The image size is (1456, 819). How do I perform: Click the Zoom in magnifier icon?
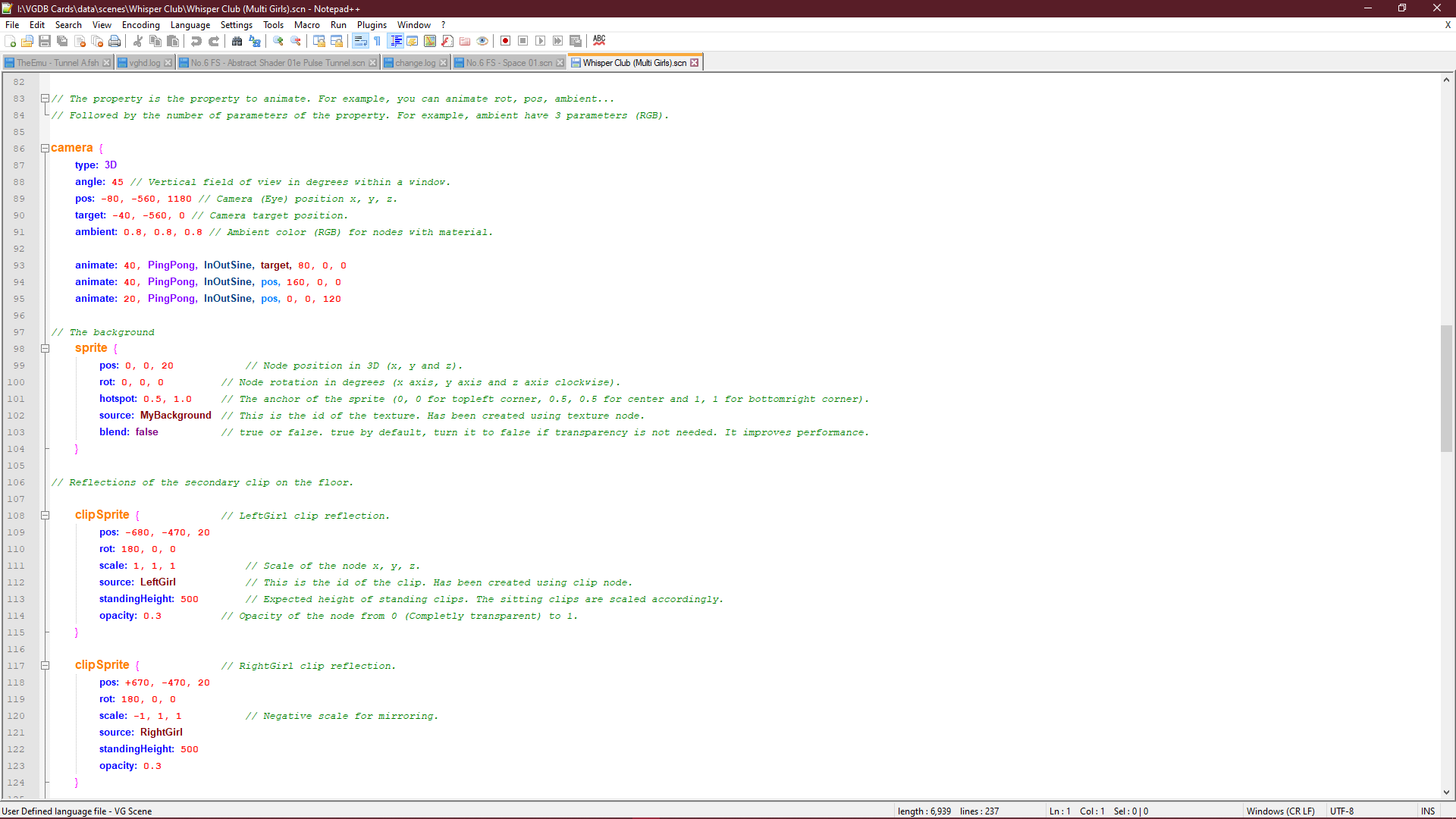tap(278, 41)
